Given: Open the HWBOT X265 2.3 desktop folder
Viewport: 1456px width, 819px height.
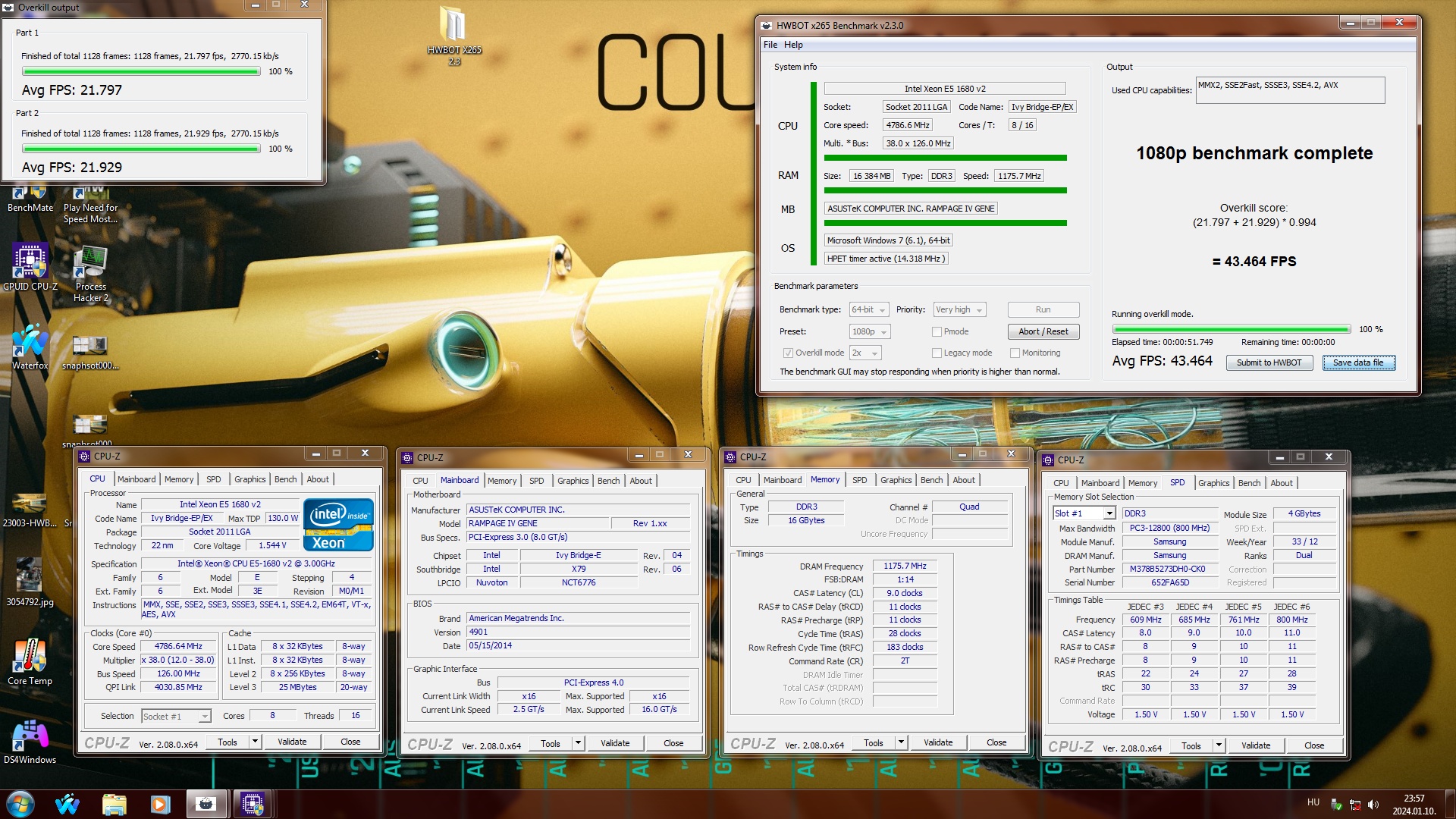Looking at the screenshot, I should pyautogui.click(x=454, y=34).
